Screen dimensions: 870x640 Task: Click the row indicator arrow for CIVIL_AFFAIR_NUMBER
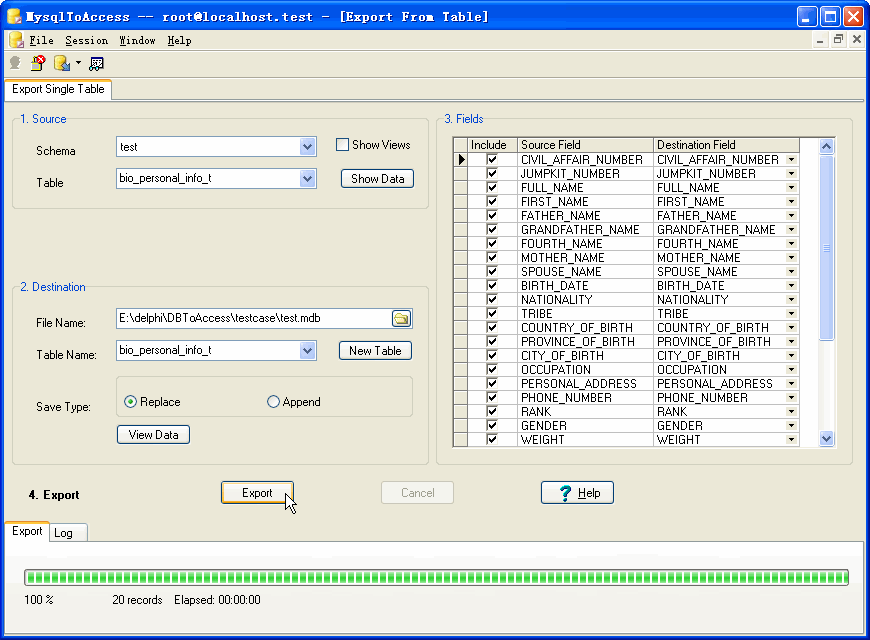click(461, 160)
